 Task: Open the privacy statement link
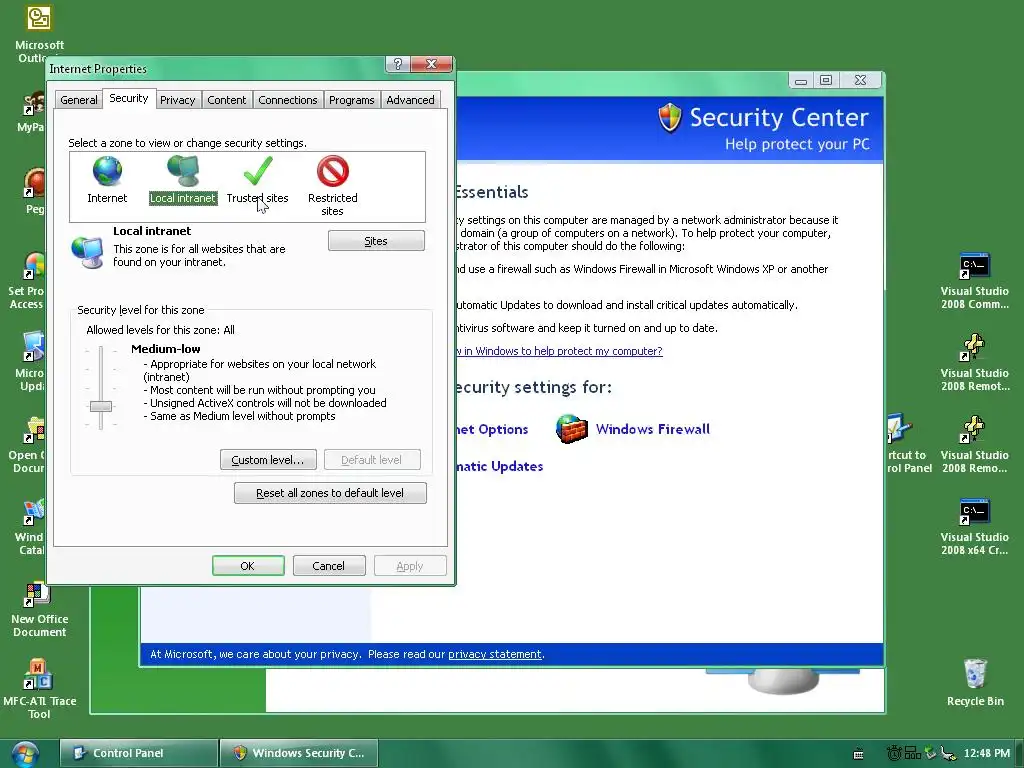tap(494, 654)
